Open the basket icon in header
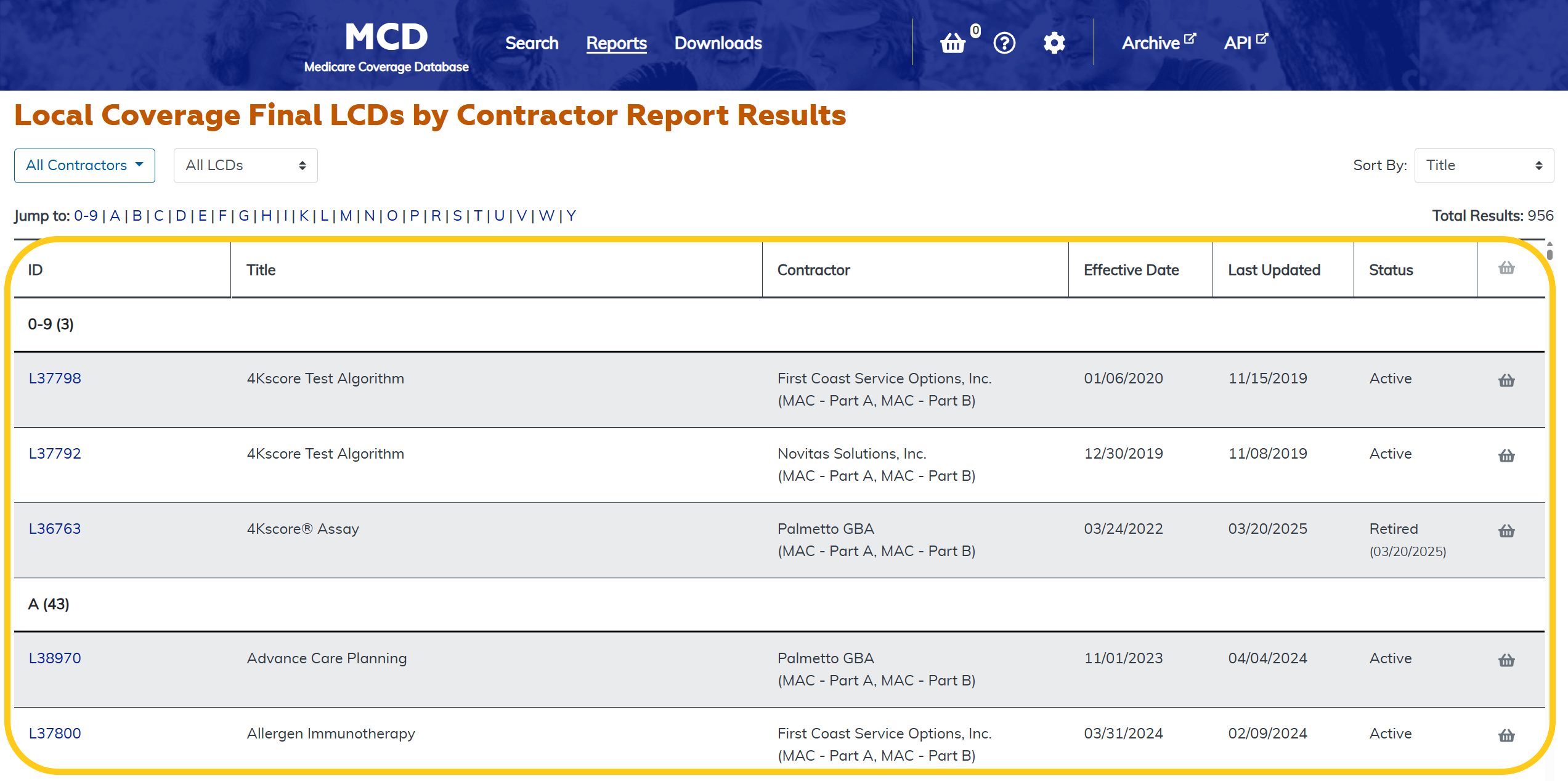Image resolution: width=1568 pixels, height=781 pixels. [x=953, y=43]
